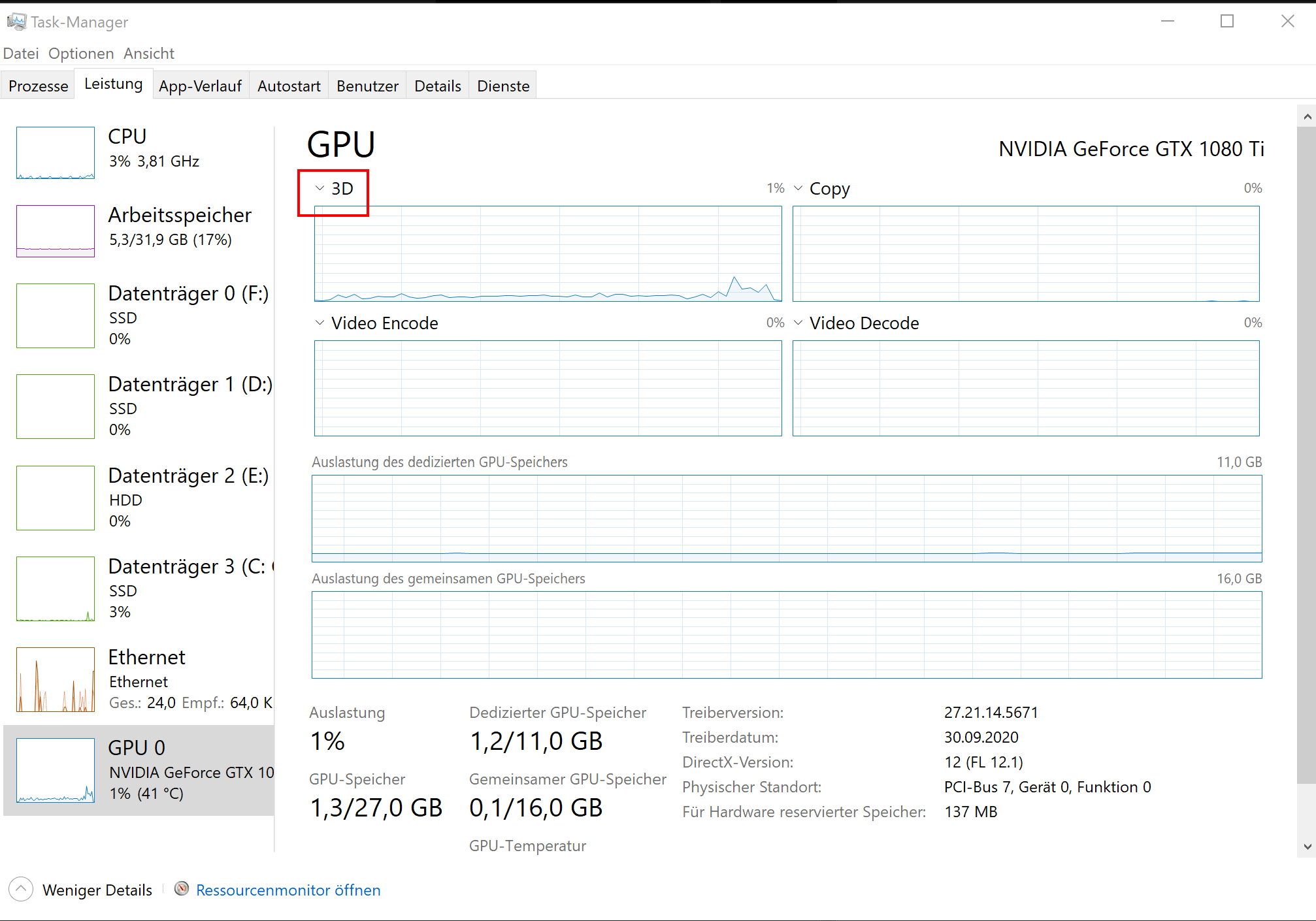Select the Arbeitsspeicher graph thumbnail
Viewport: 1316px width, 921px height.
56,231
